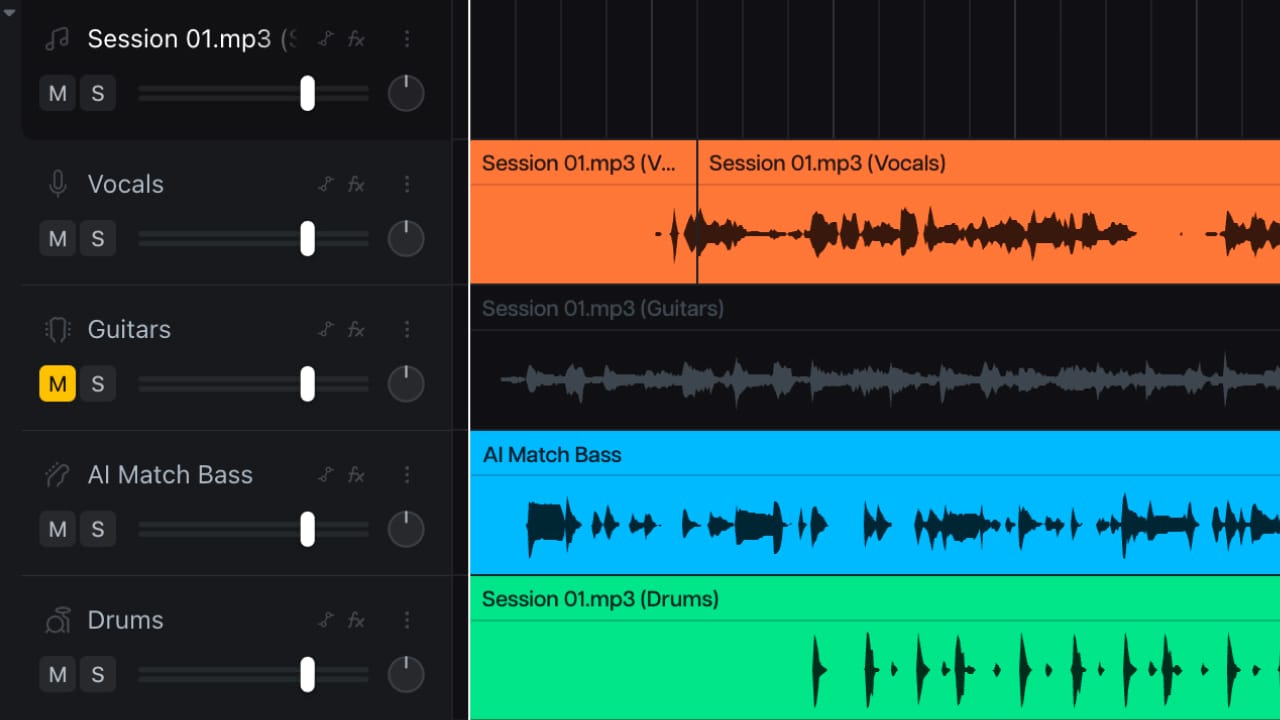Open fx effects for AI Match Bass track

(x=356, y=475)
